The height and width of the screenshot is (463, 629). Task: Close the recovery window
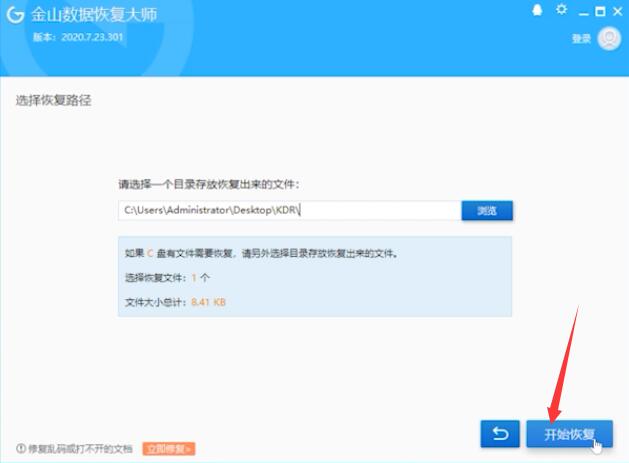[x=618, y=11]
